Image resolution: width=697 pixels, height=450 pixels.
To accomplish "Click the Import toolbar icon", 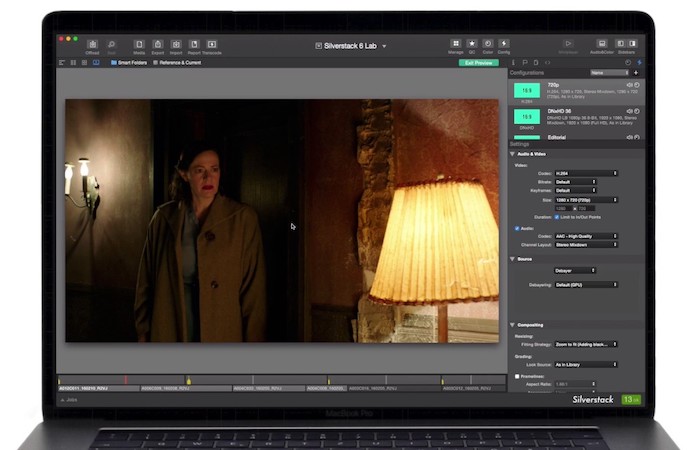I will point(176,44).
